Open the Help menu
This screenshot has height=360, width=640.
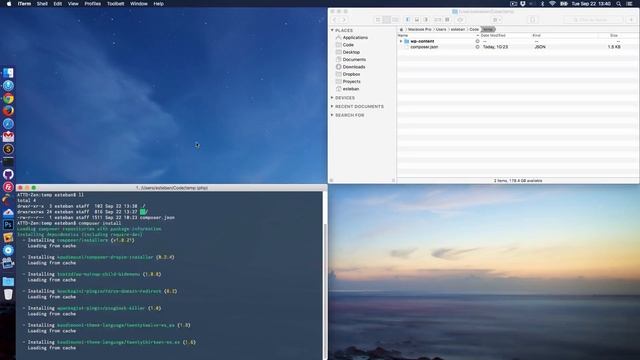158,4
